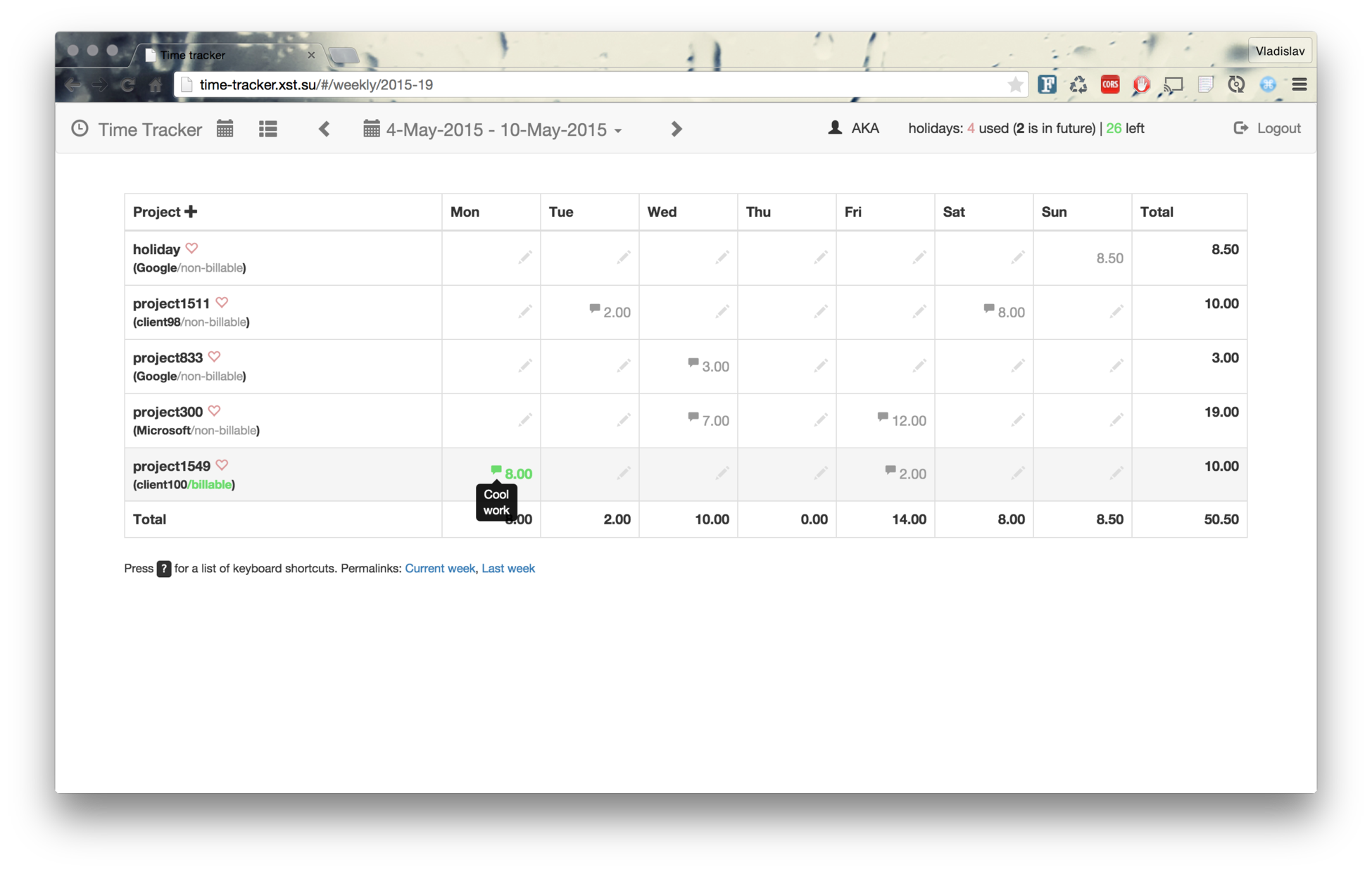This screenshot has width=1372, height=872.
Task: Click the CORS extension icon
Action: tap(1110, 84)
